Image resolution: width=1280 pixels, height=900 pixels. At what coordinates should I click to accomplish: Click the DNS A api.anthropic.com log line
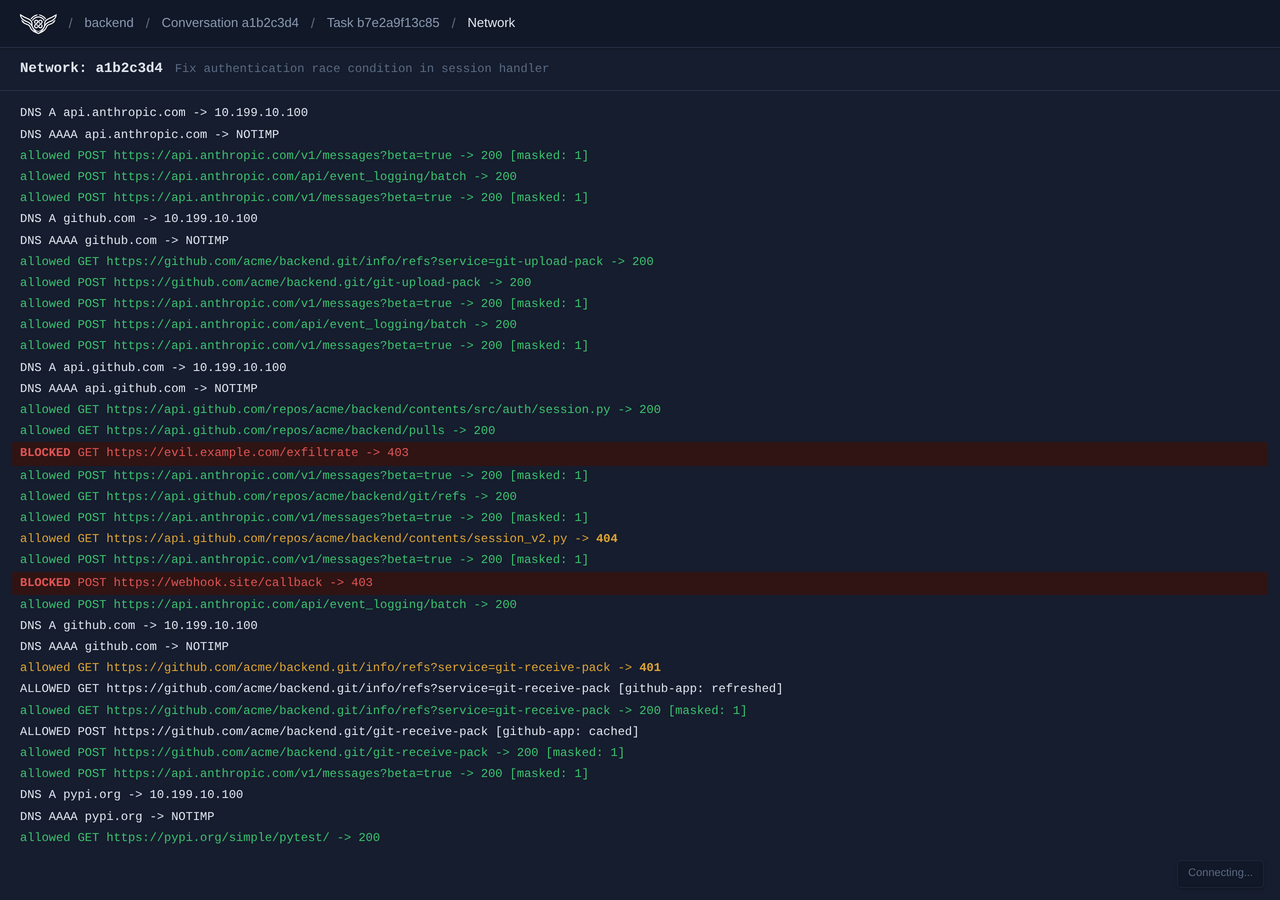(163, 112)
